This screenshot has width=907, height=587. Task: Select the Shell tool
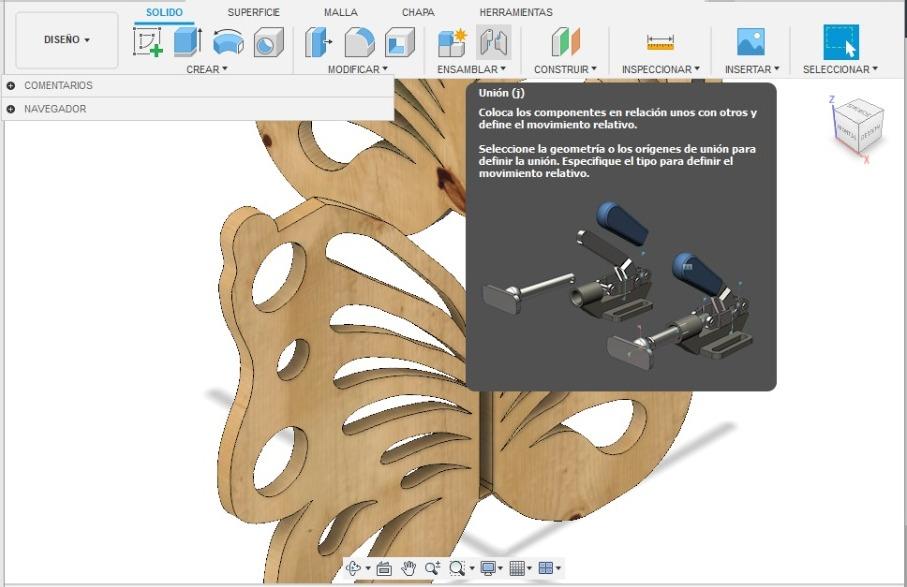point(400,42)
